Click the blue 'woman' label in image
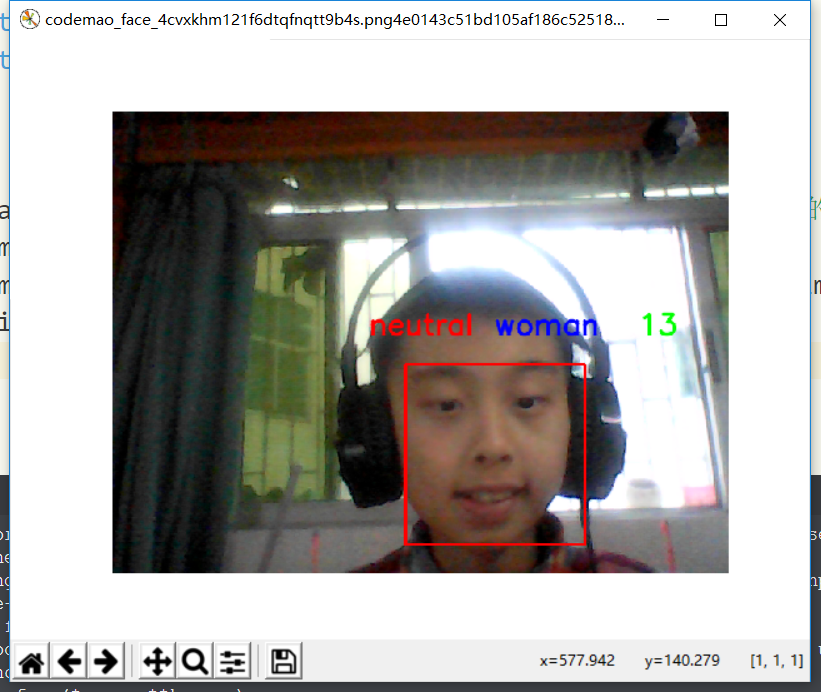821x692 pixels. pos(546,326)
